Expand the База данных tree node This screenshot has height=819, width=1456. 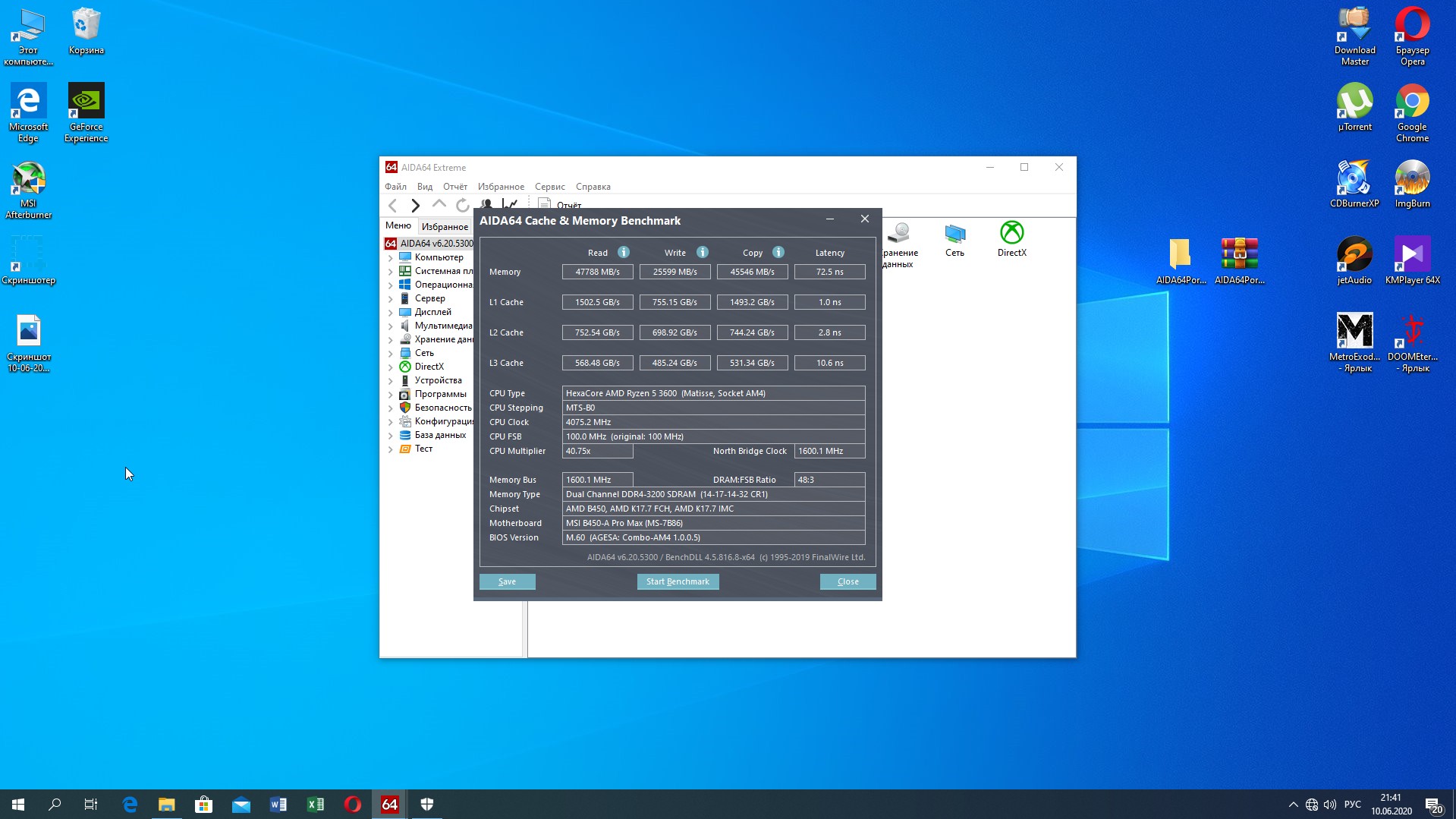tap(391, 436)
